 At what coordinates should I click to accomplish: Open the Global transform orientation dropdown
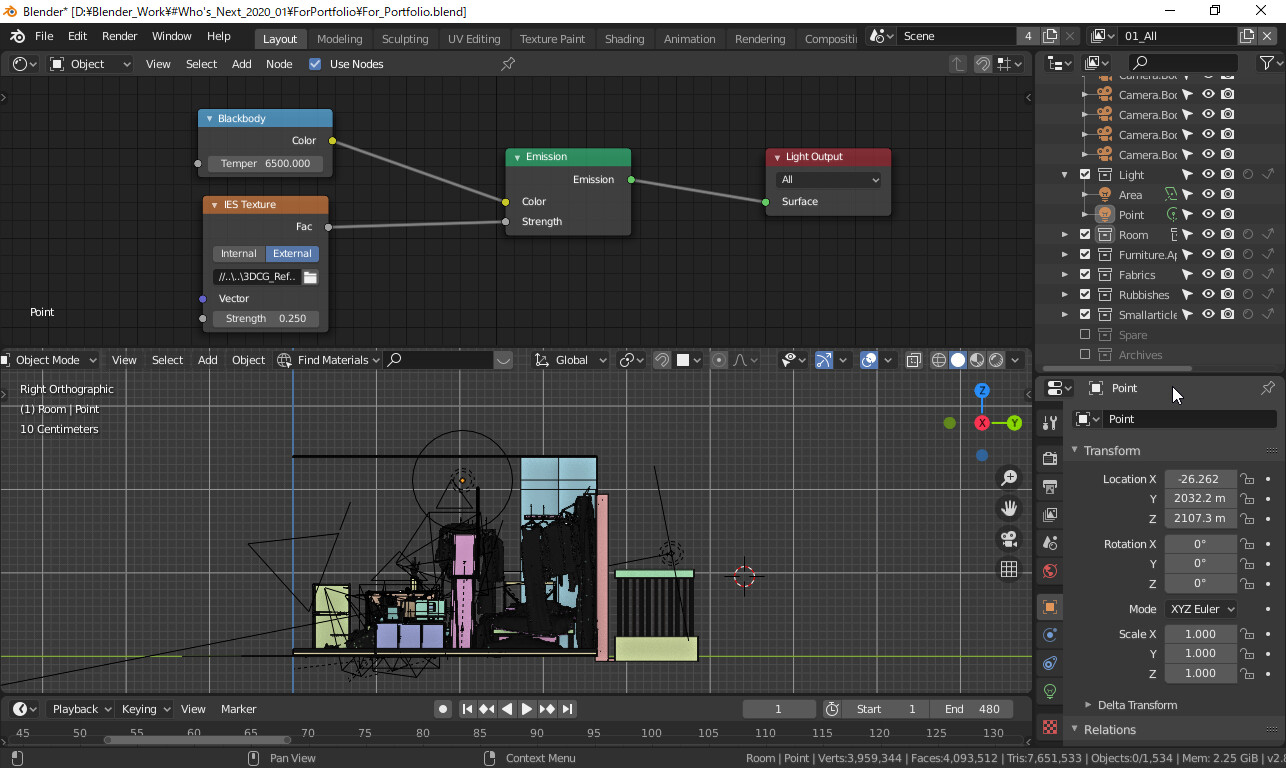[571, 360]
